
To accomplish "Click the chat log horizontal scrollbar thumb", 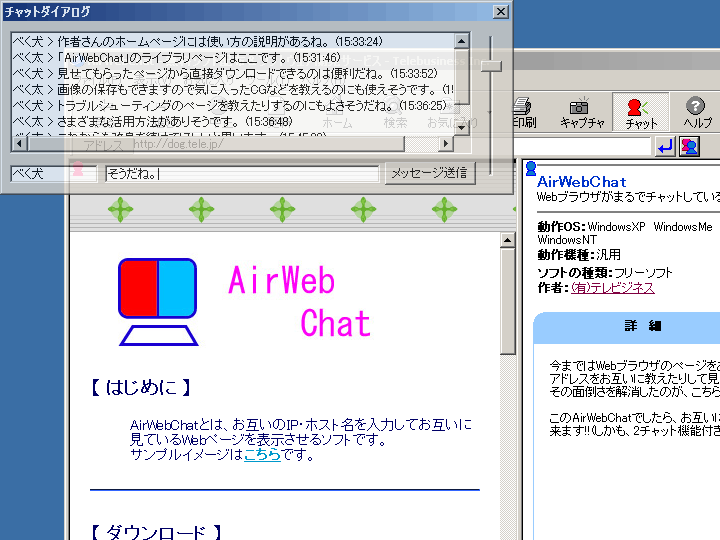I will (216, 144).
